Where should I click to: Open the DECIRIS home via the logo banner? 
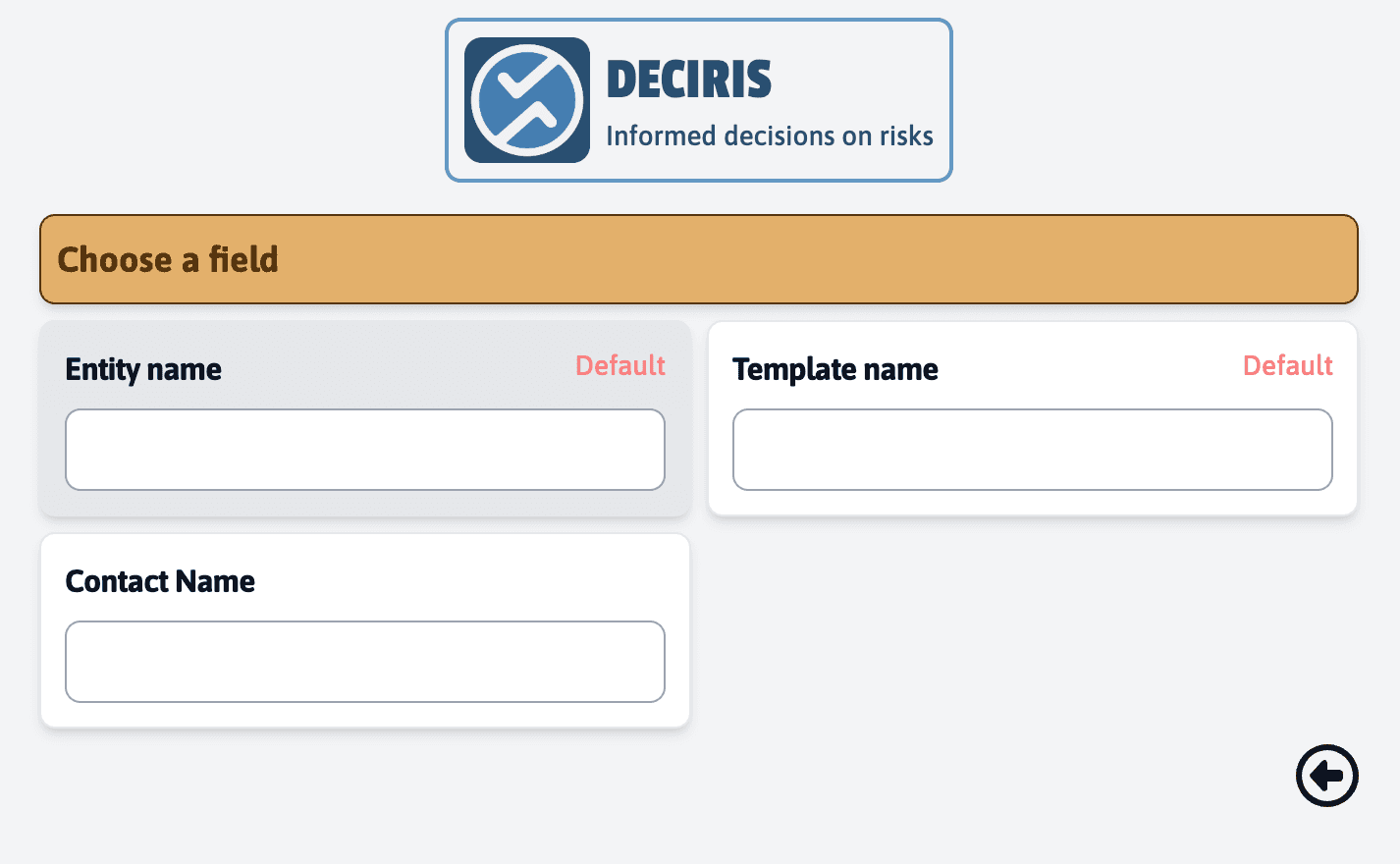tap(698, 98)
